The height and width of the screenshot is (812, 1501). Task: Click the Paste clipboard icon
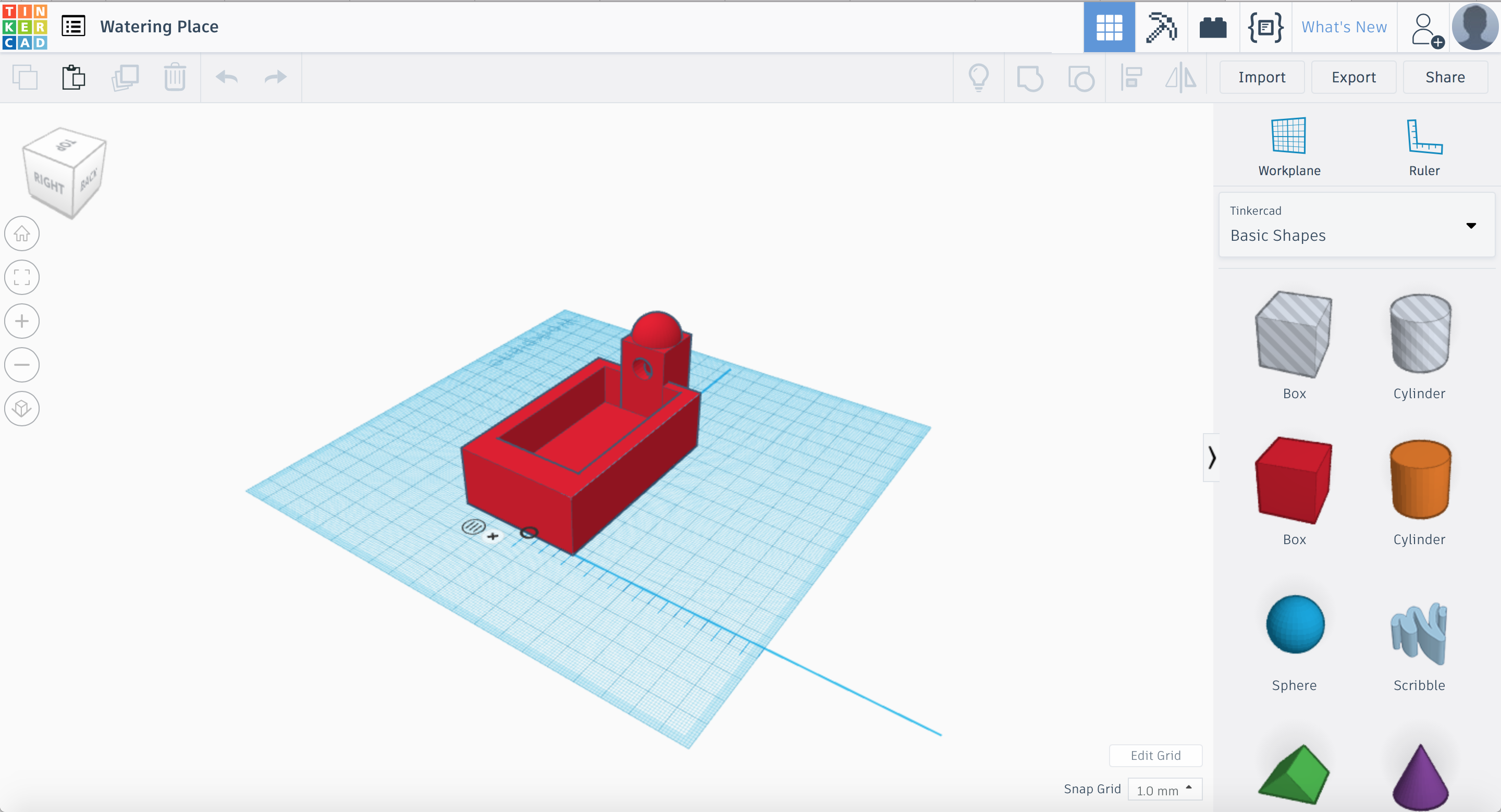click(73, 78)
